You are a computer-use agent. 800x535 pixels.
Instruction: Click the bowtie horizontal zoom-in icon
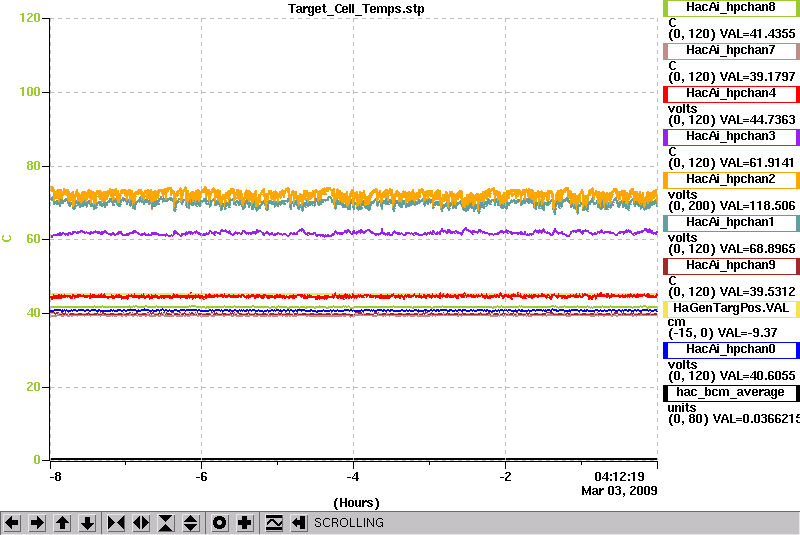tap(116, 523)
